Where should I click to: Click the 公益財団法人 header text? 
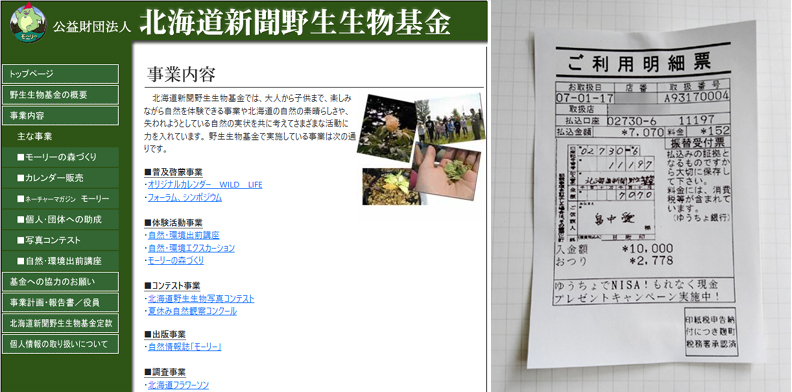point(92,27)
